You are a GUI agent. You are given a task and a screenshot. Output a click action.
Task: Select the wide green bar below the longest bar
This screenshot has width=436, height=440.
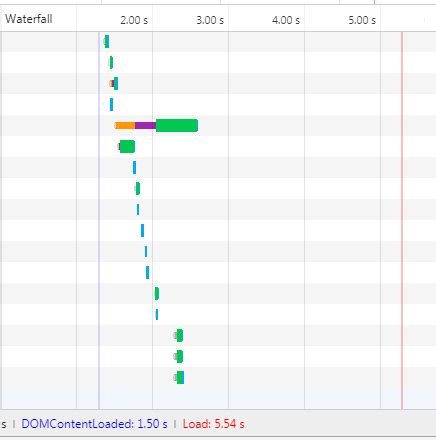(127, 147)
